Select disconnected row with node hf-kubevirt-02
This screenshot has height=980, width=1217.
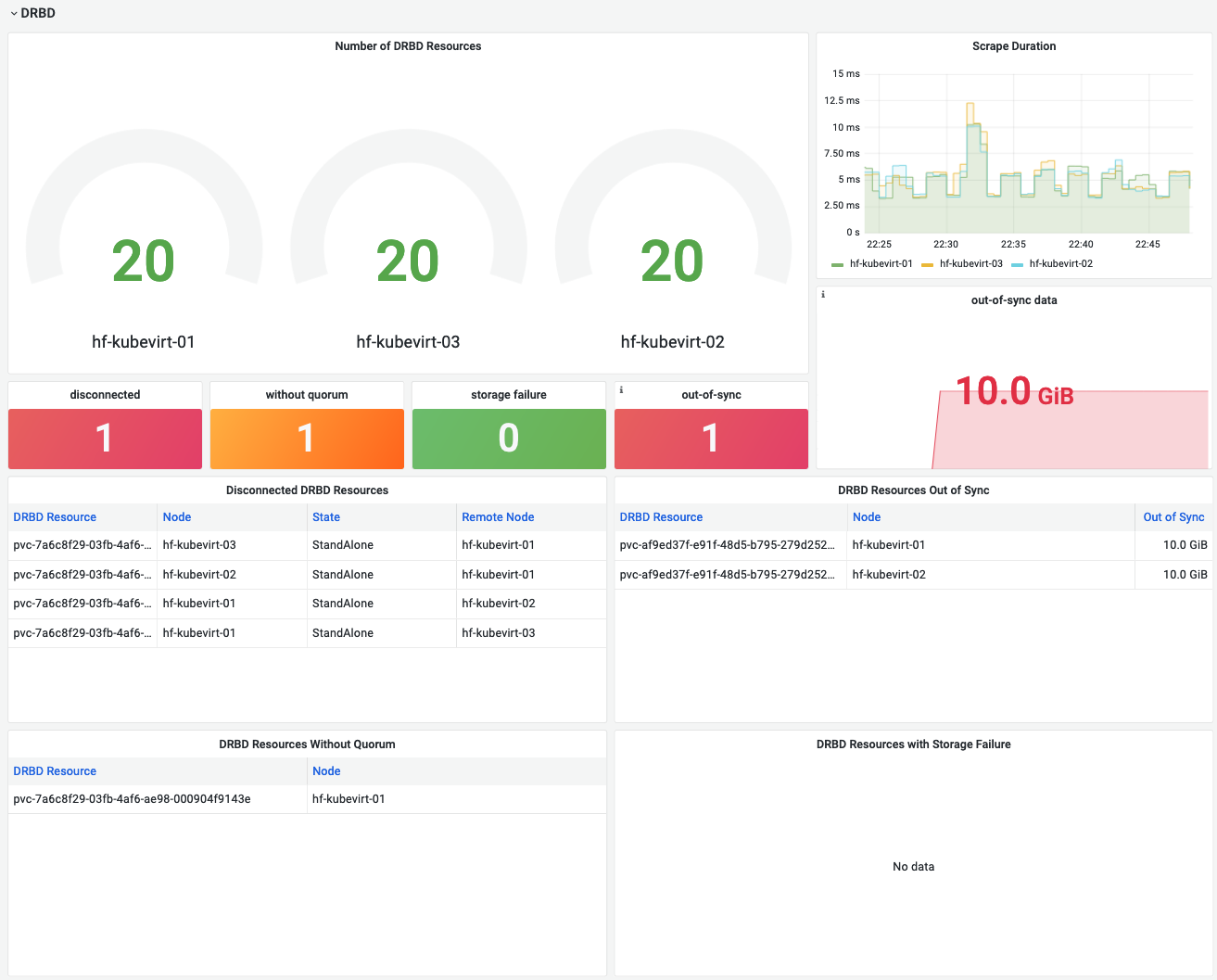tap(307, 575)
